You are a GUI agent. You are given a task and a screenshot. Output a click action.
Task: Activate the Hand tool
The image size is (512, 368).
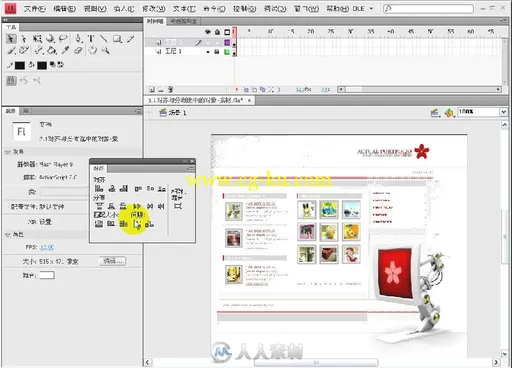(93, 51)
